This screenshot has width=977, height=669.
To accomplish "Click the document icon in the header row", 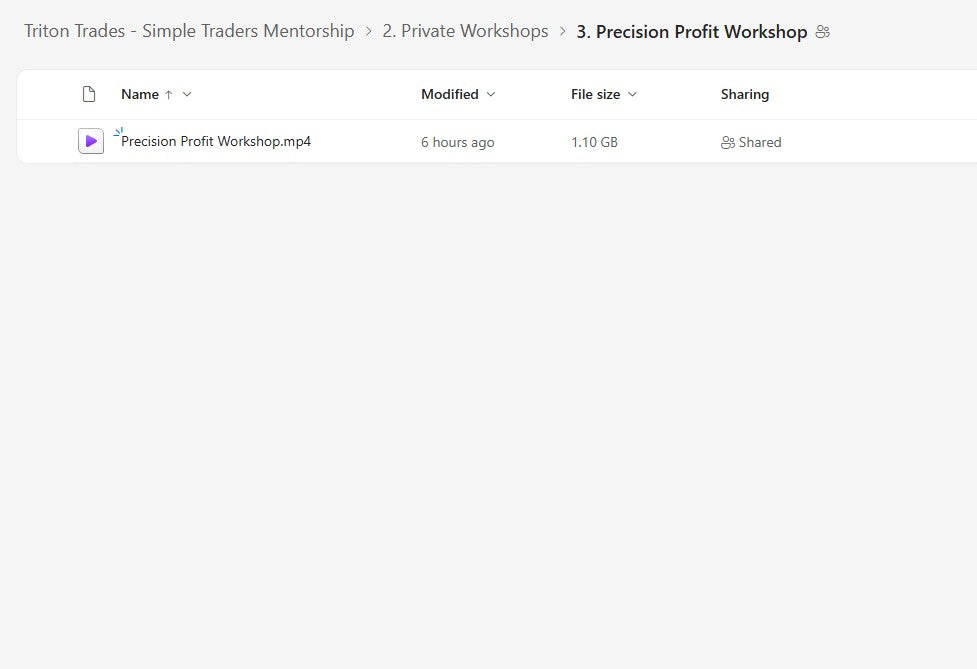I will point(89,93).
